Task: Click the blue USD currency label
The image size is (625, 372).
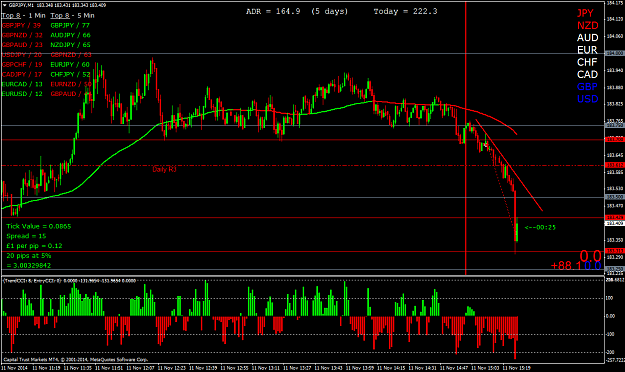Action: click(x=588, y=99)
